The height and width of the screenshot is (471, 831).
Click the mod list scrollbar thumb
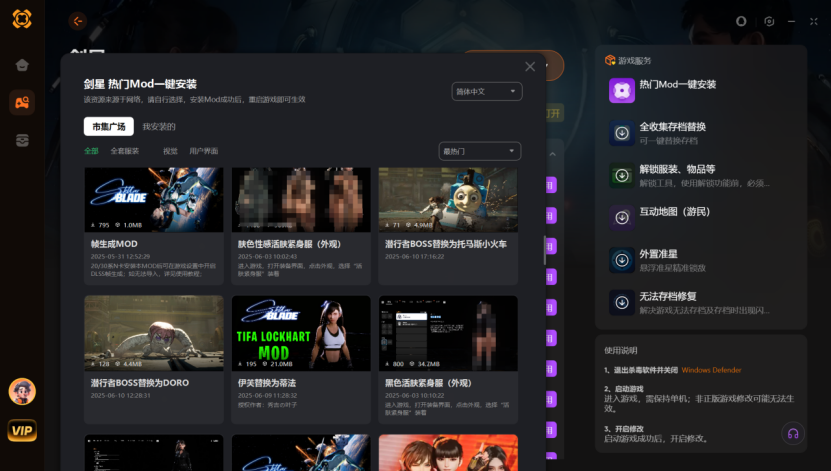[x=544, y=250]
